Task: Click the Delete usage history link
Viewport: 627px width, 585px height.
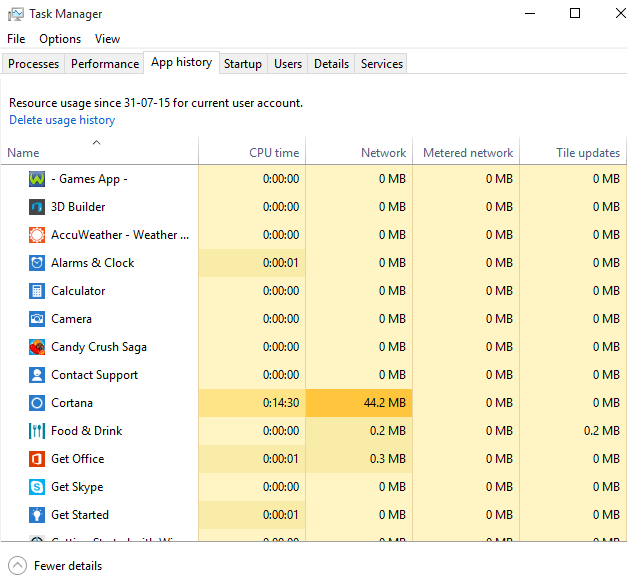Action: pyautogui.click(x=62, y=120)
